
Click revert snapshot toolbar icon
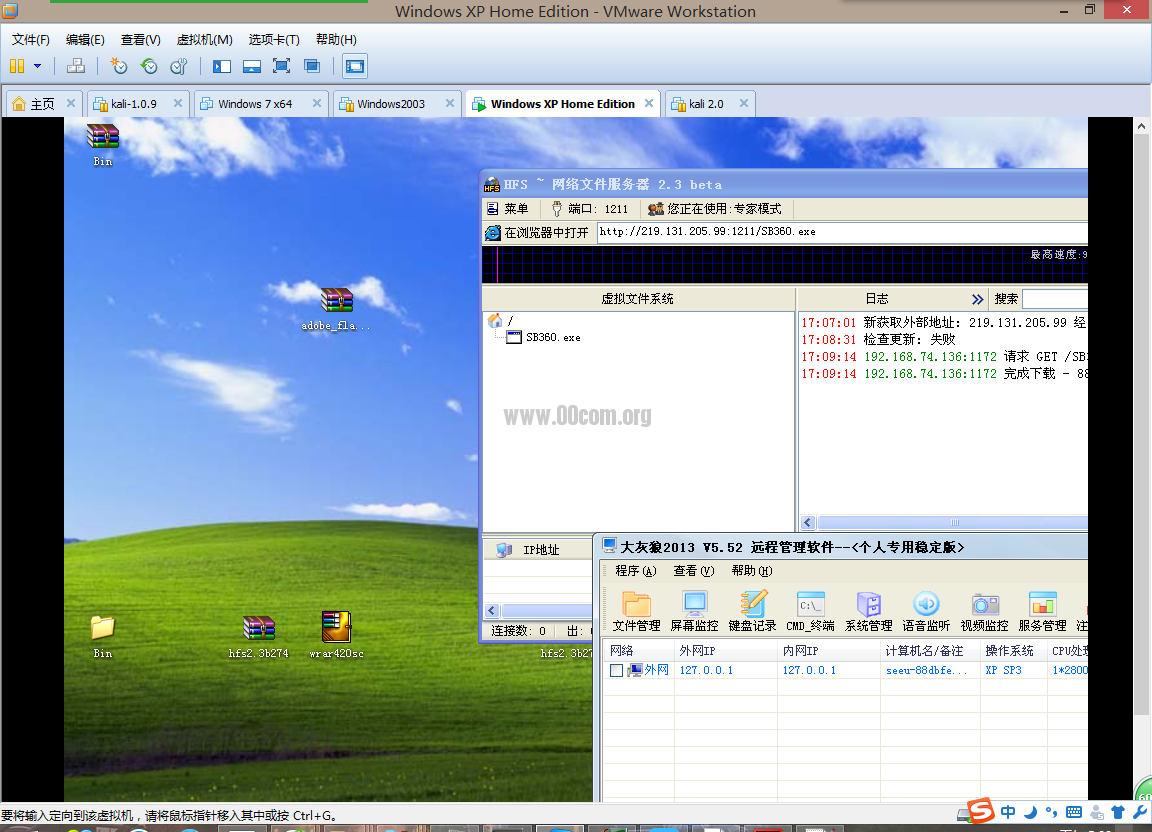pyautogui.click(x=149, y=66)
